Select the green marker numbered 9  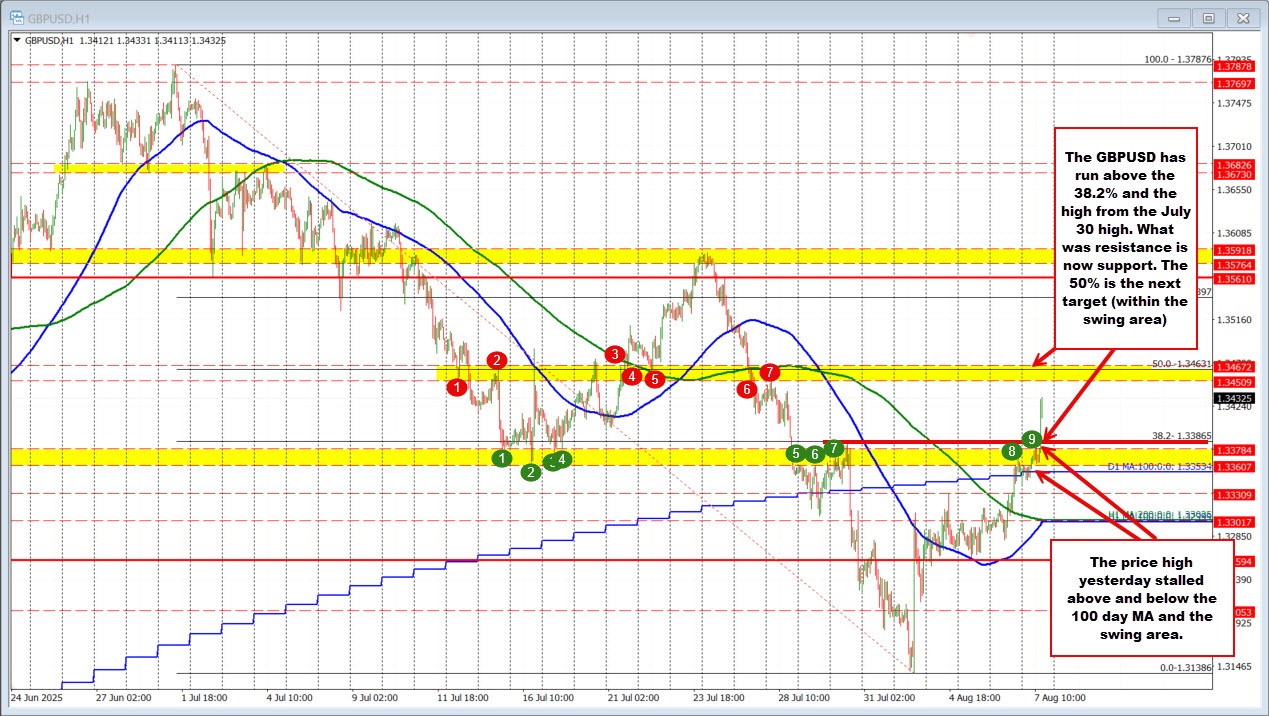pyautogui.click(x=1032, y=438)
